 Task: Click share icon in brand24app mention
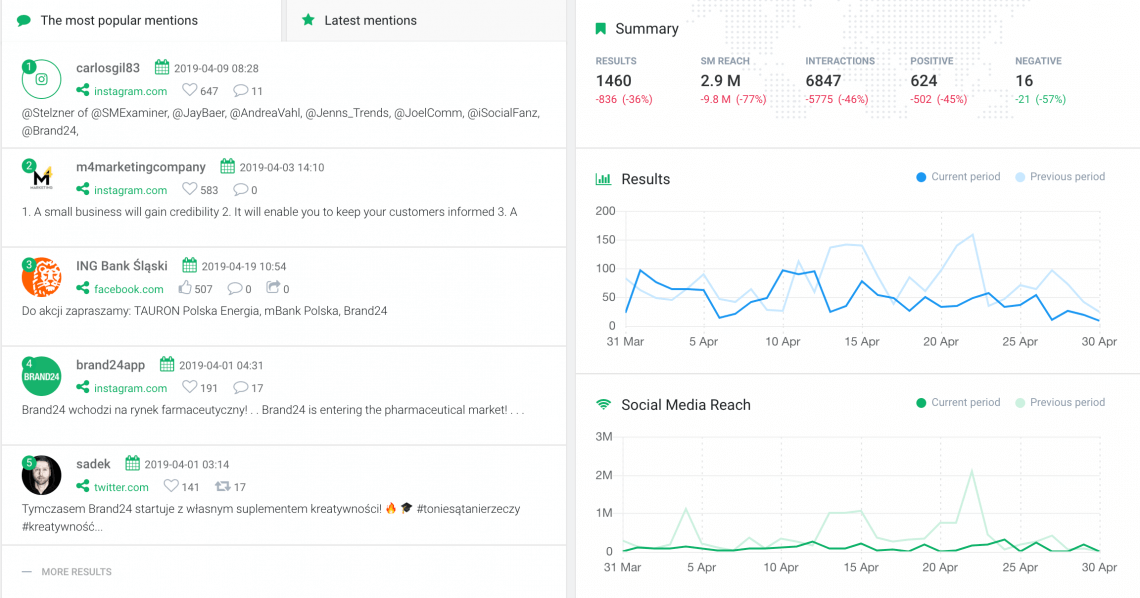click(x=83, y=387)
